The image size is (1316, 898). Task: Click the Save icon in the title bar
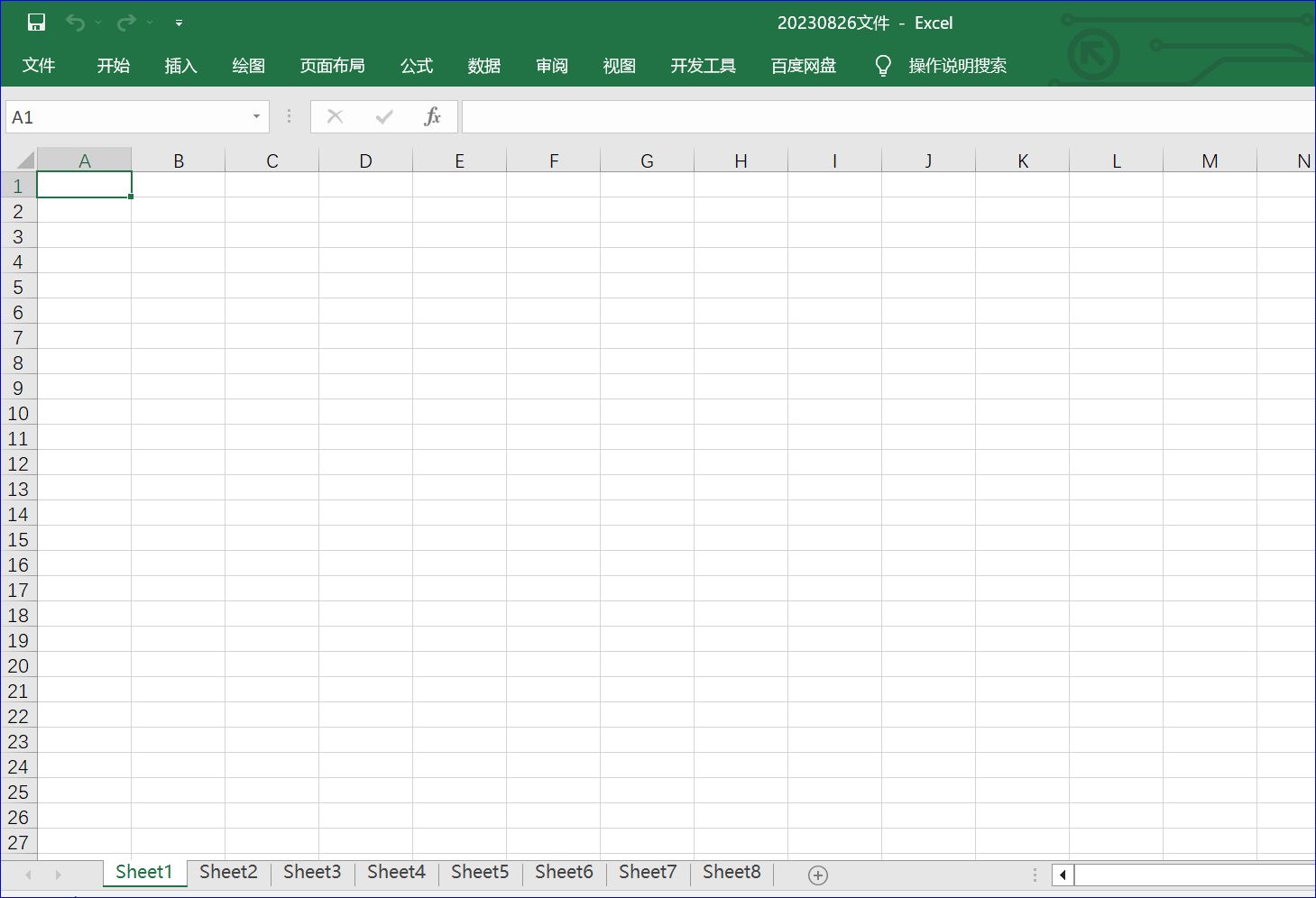click(x=36, y=23)
